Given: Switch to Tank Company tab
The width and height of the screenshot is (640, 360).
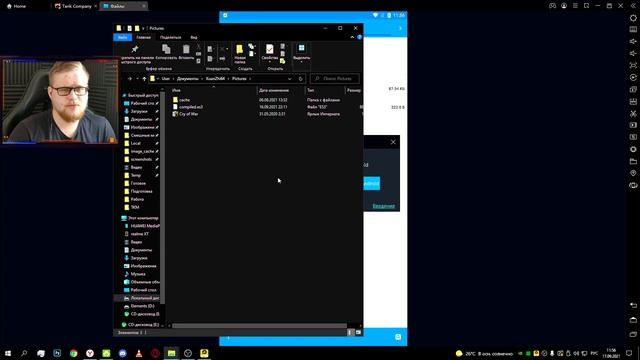Looking at the screenshot, I should 76,6.
